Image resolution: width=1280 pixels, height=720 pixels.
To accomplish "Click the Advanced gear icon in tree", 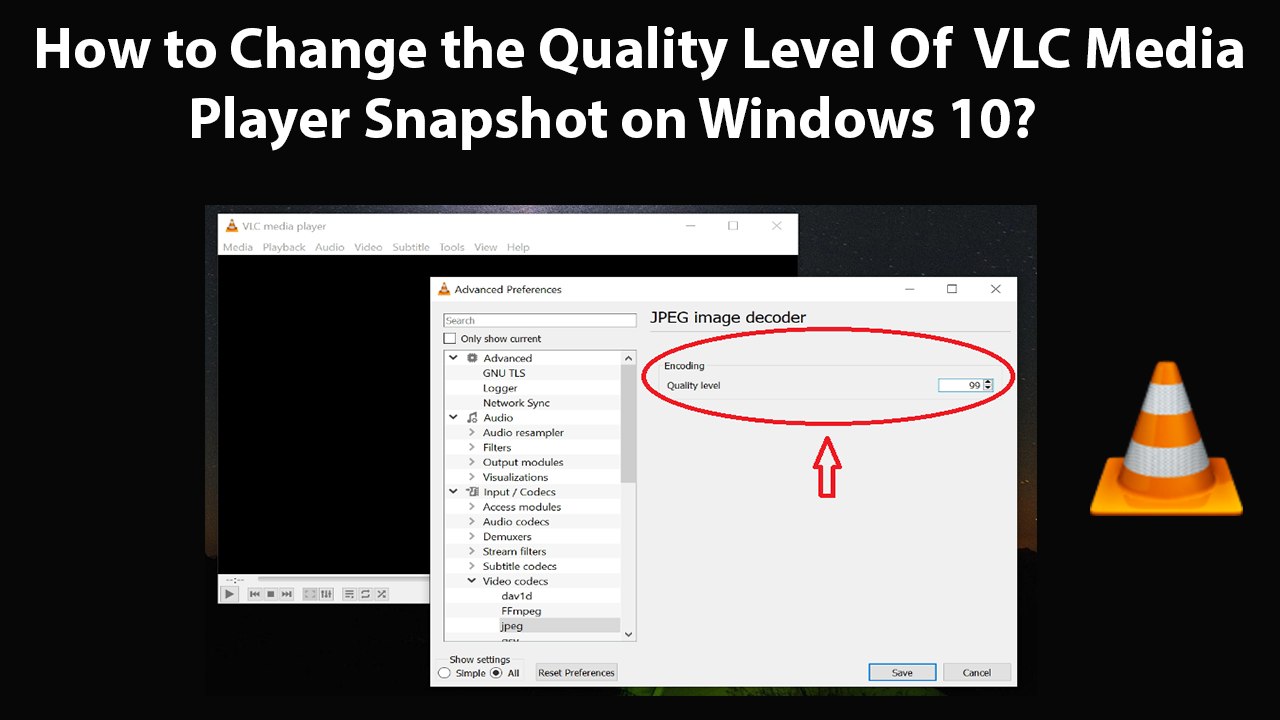I will click(473, 358).
